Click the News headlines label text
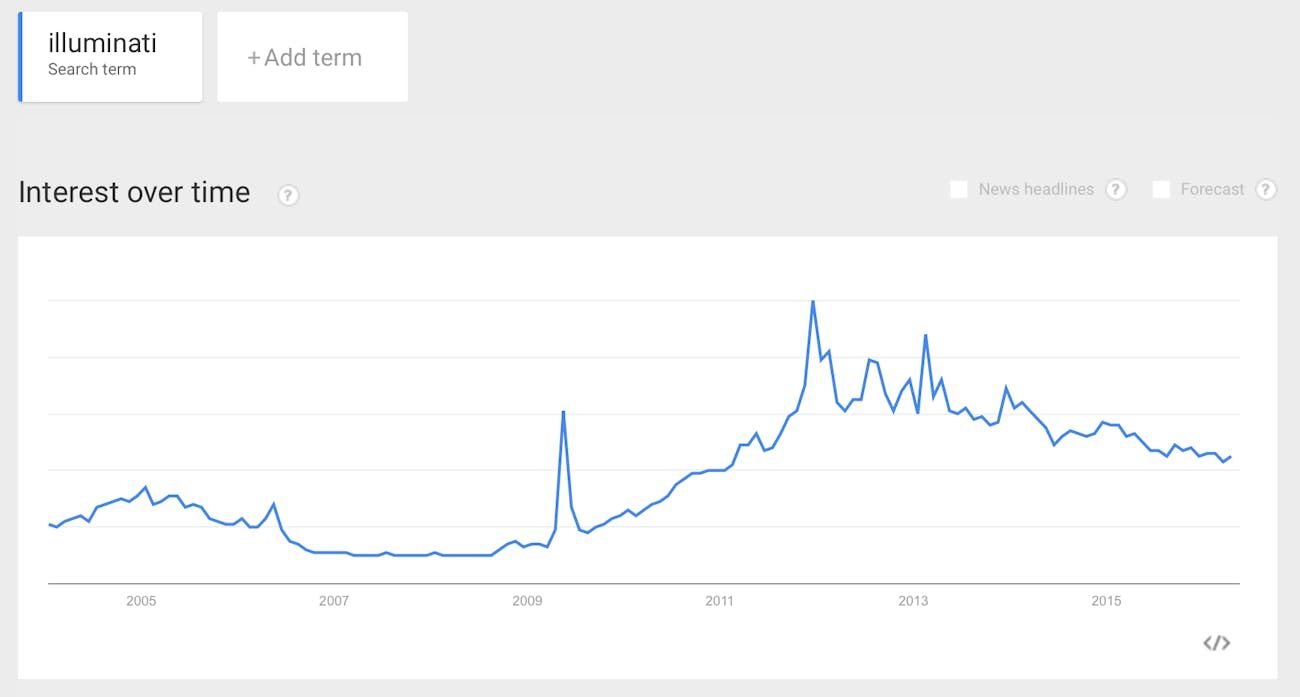Viewport: 1300px width, 697px height. point(1036,189)
